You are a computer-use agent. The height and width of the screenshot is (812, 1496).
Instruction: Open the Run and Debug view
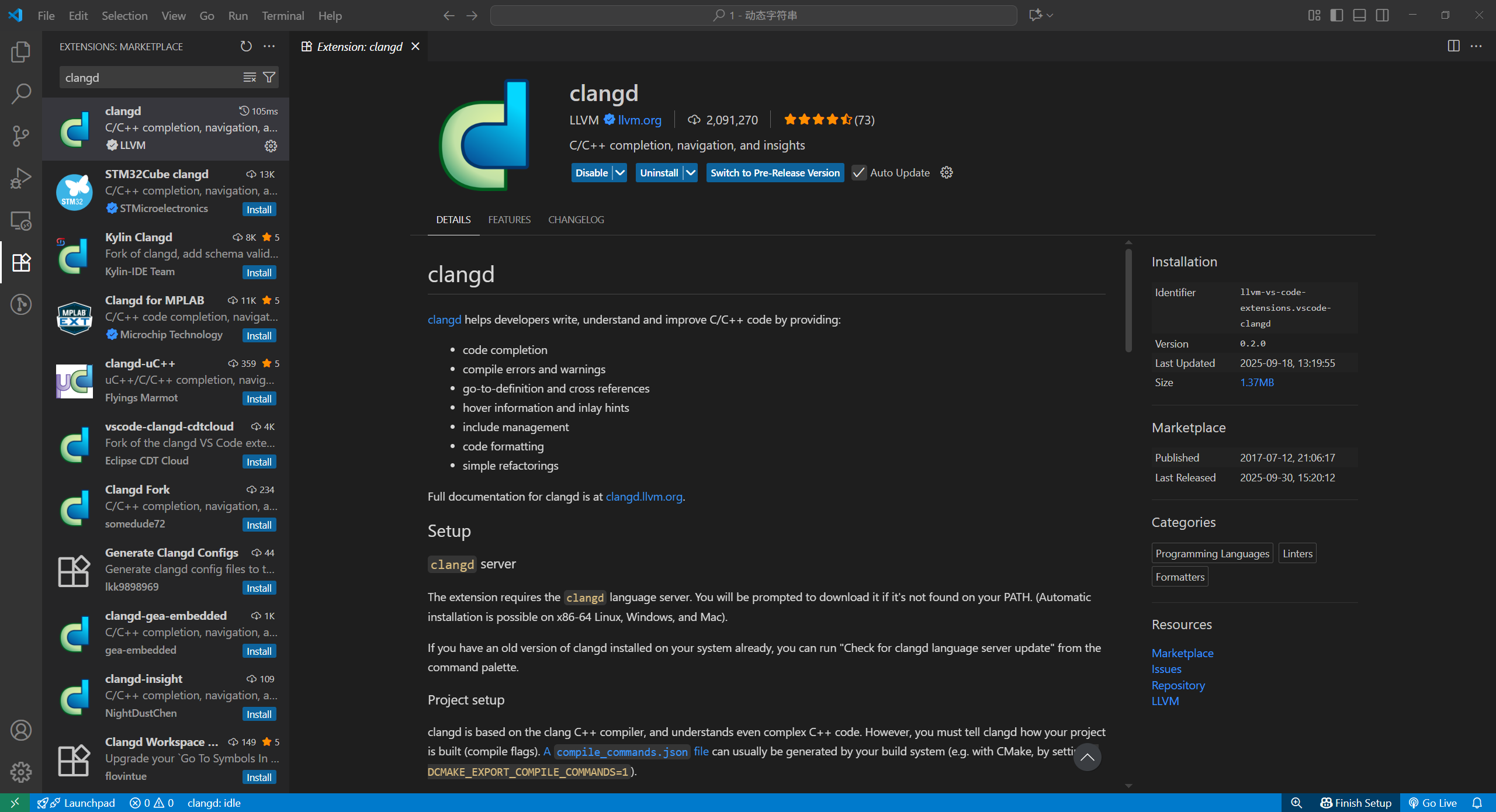coord(21,178)
